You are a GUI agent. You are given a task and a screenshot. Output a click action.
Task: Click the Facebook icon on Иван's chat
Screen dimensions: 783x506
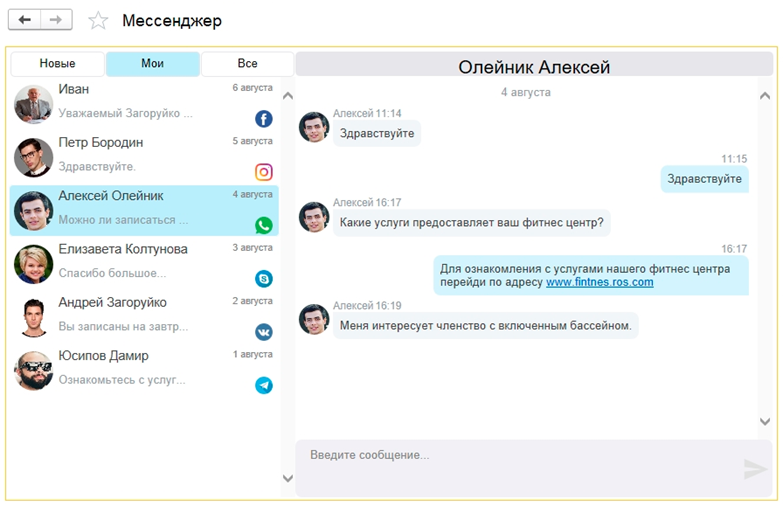(264, 119)
